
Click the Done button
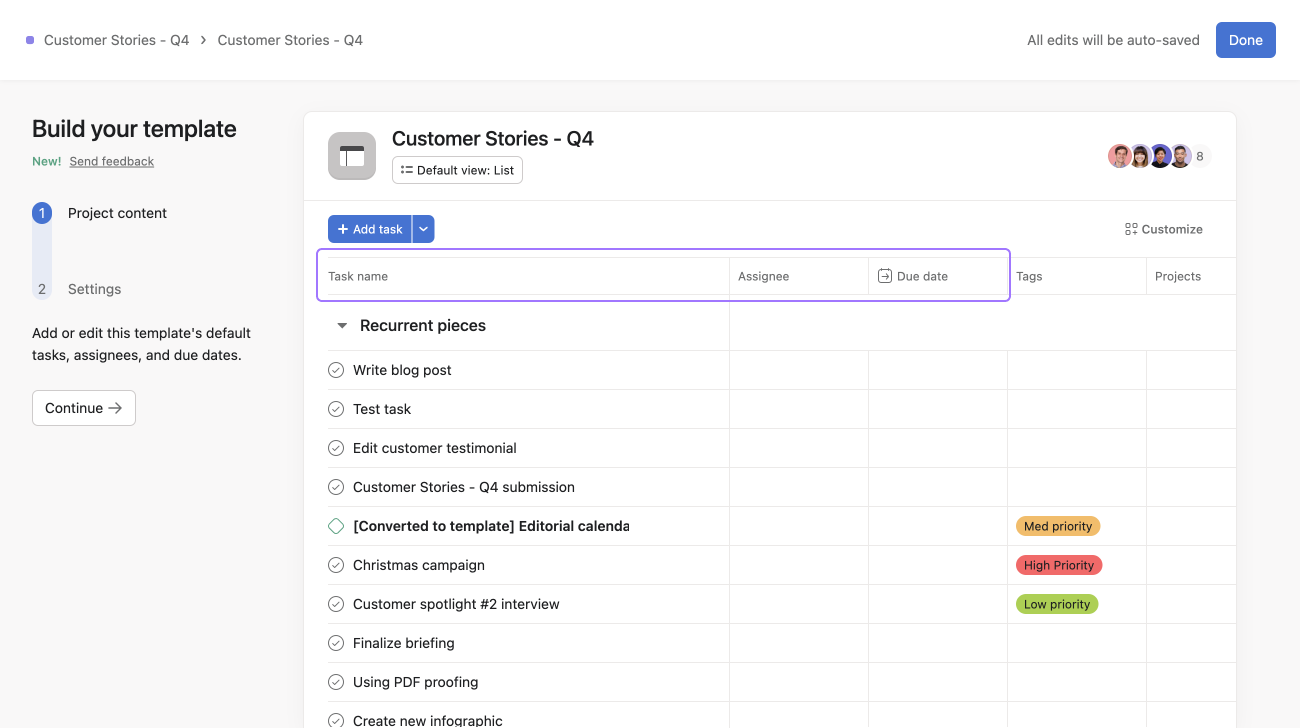[x=1245, y=39]
